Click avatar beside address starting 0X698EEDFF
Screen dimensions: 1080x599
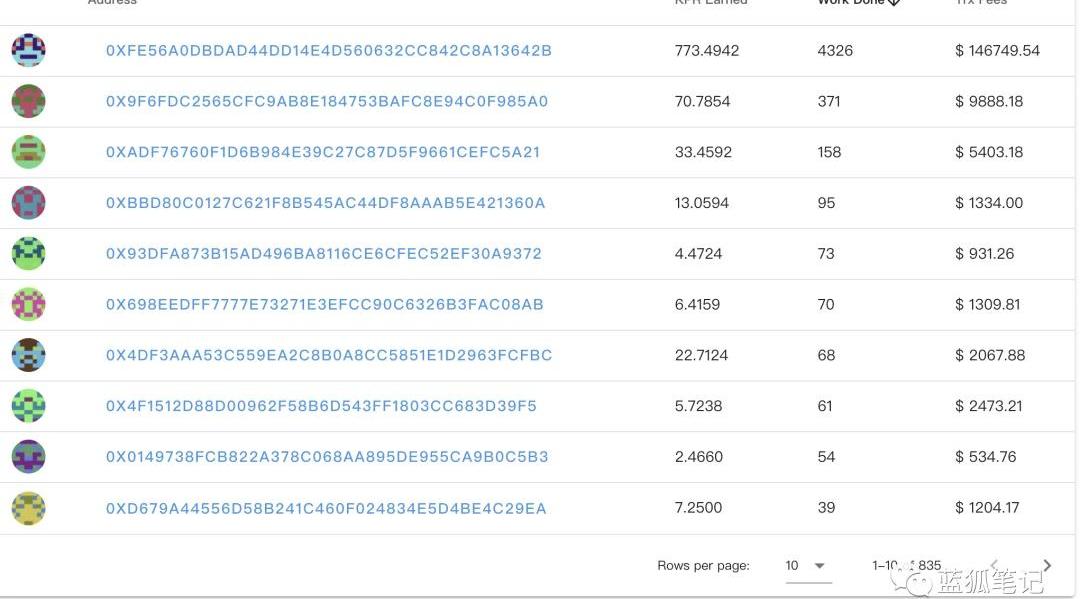(28, 304)
